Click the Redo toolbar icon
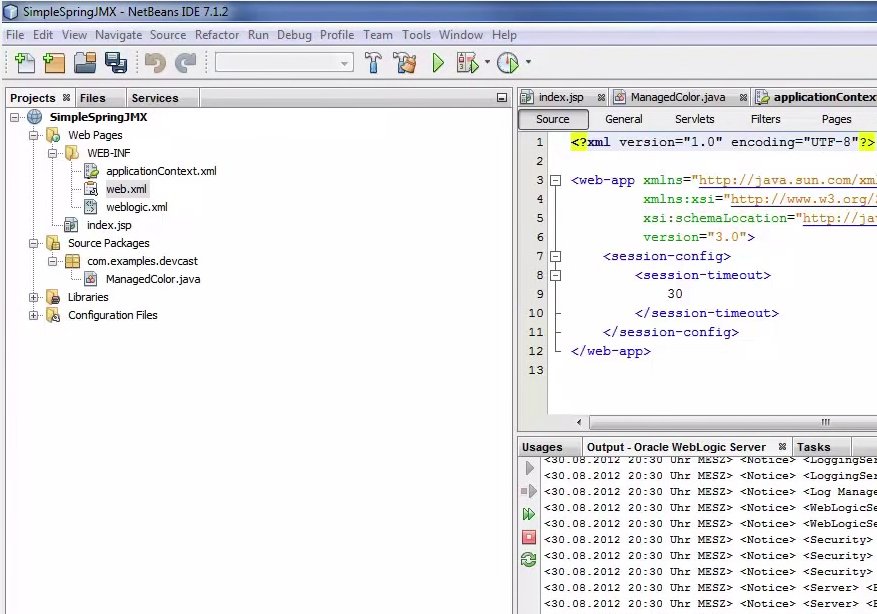 point(186,63)
